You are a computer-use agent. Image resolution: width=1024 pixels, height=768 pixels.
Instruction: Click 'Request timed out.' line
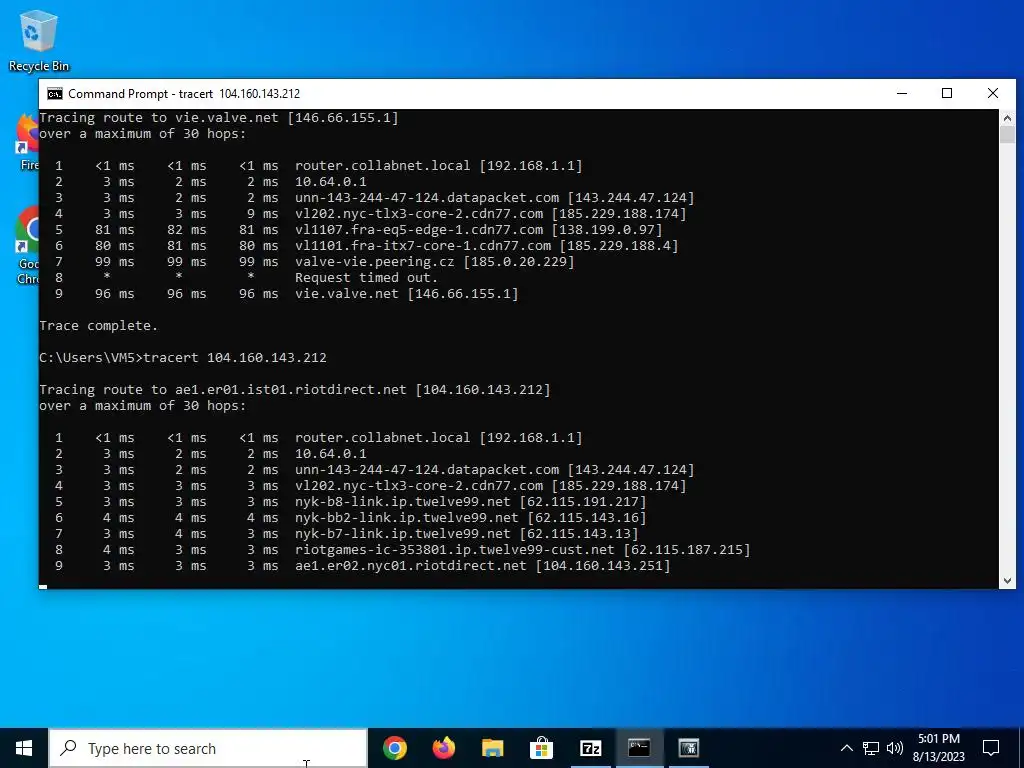366,278
